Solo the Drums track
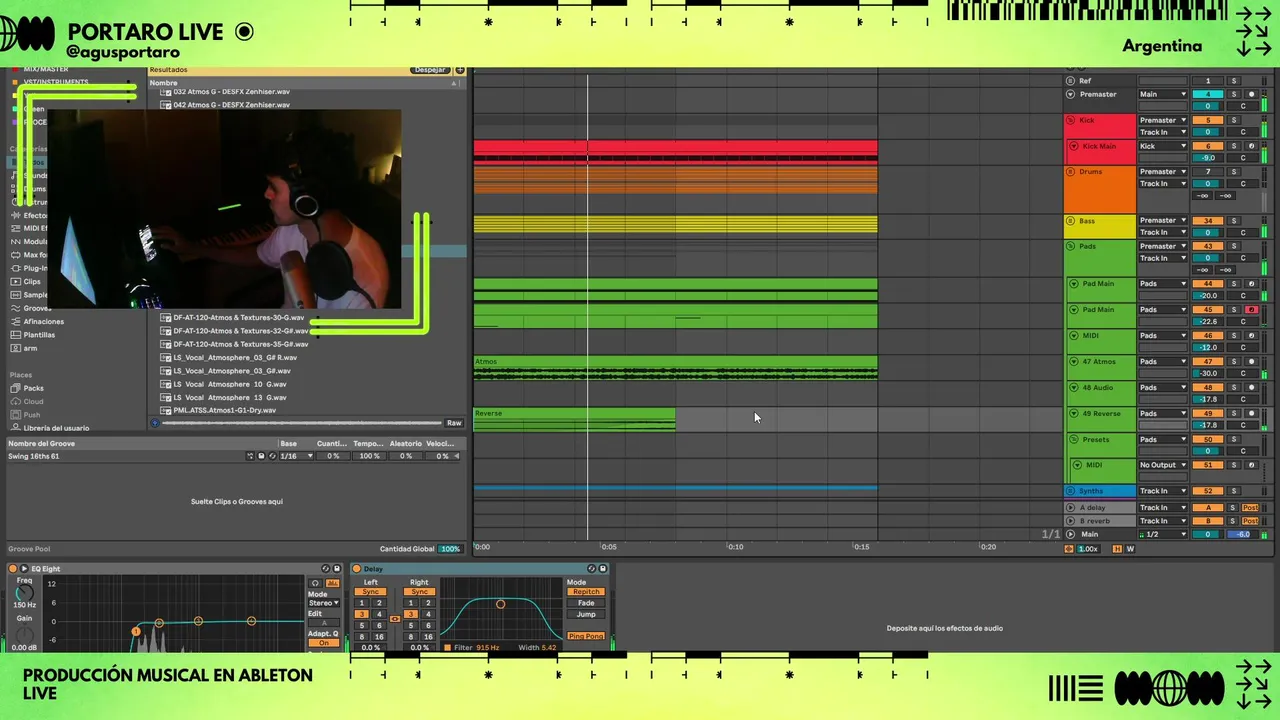 click(1233, 172)
